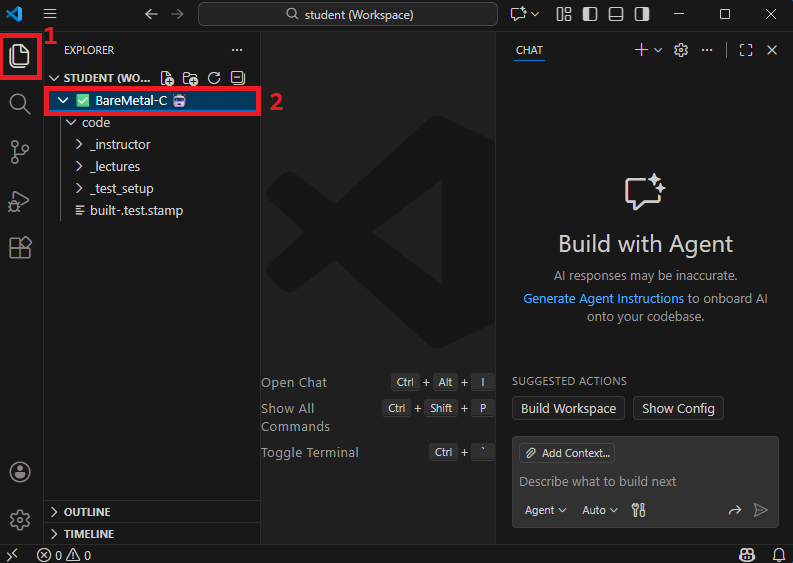Screen dimensions: 793x563
Task: Follow the Generate Agent Instructions link
Action: (x=603, y=298)
